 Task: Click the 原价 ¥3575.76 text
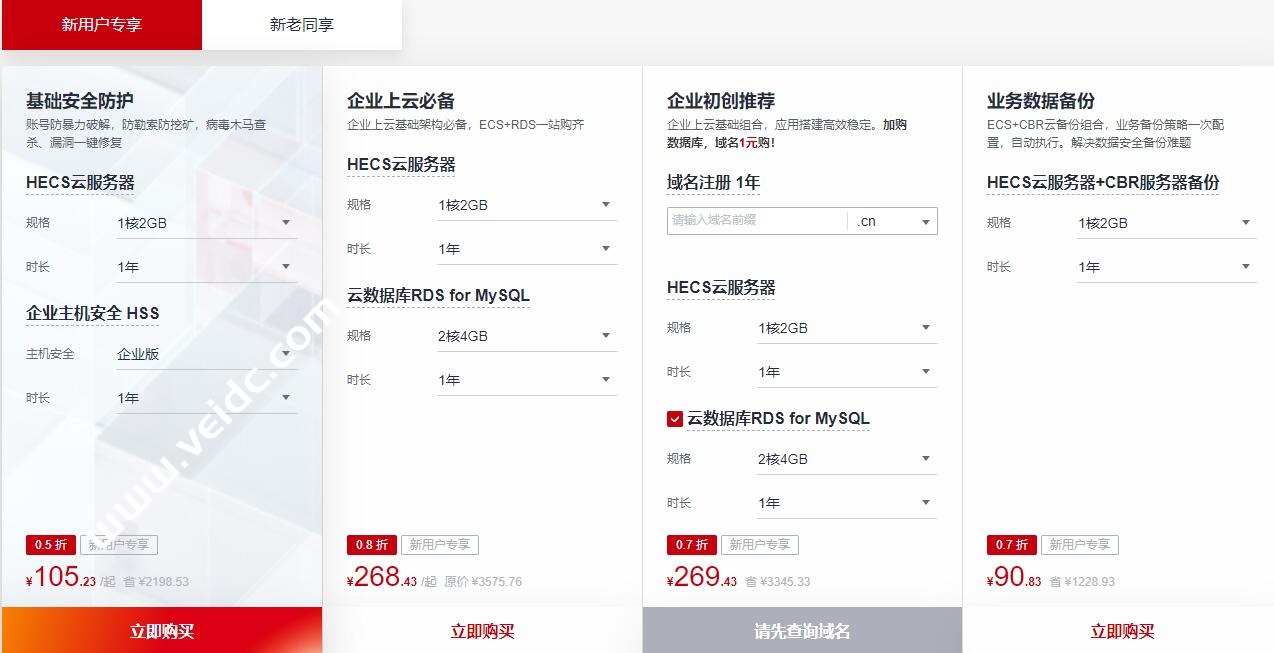coord(483,582)
